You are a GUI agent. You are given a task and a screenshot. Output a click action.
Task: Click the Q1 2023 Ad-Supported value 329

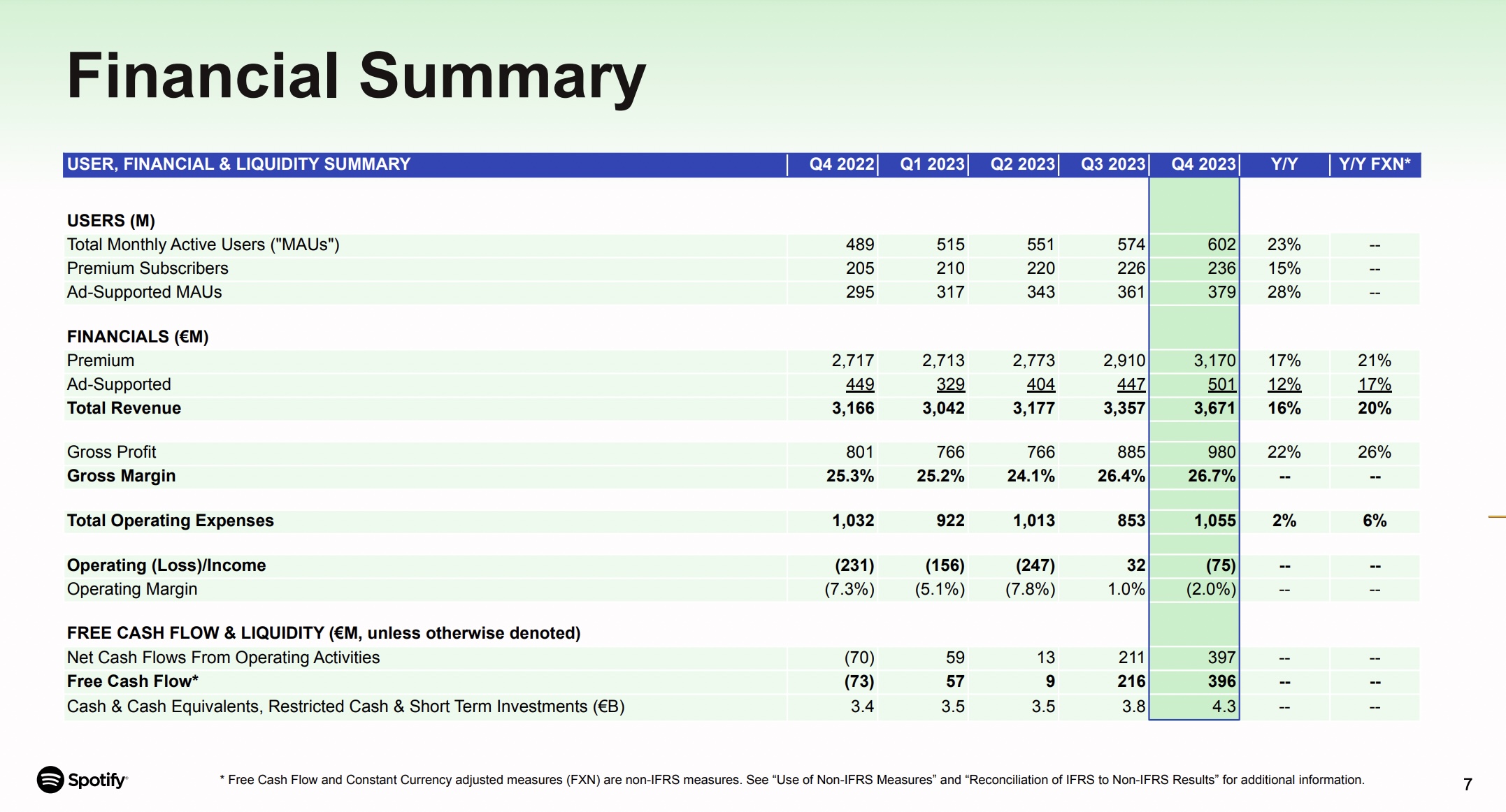point(950,384)
